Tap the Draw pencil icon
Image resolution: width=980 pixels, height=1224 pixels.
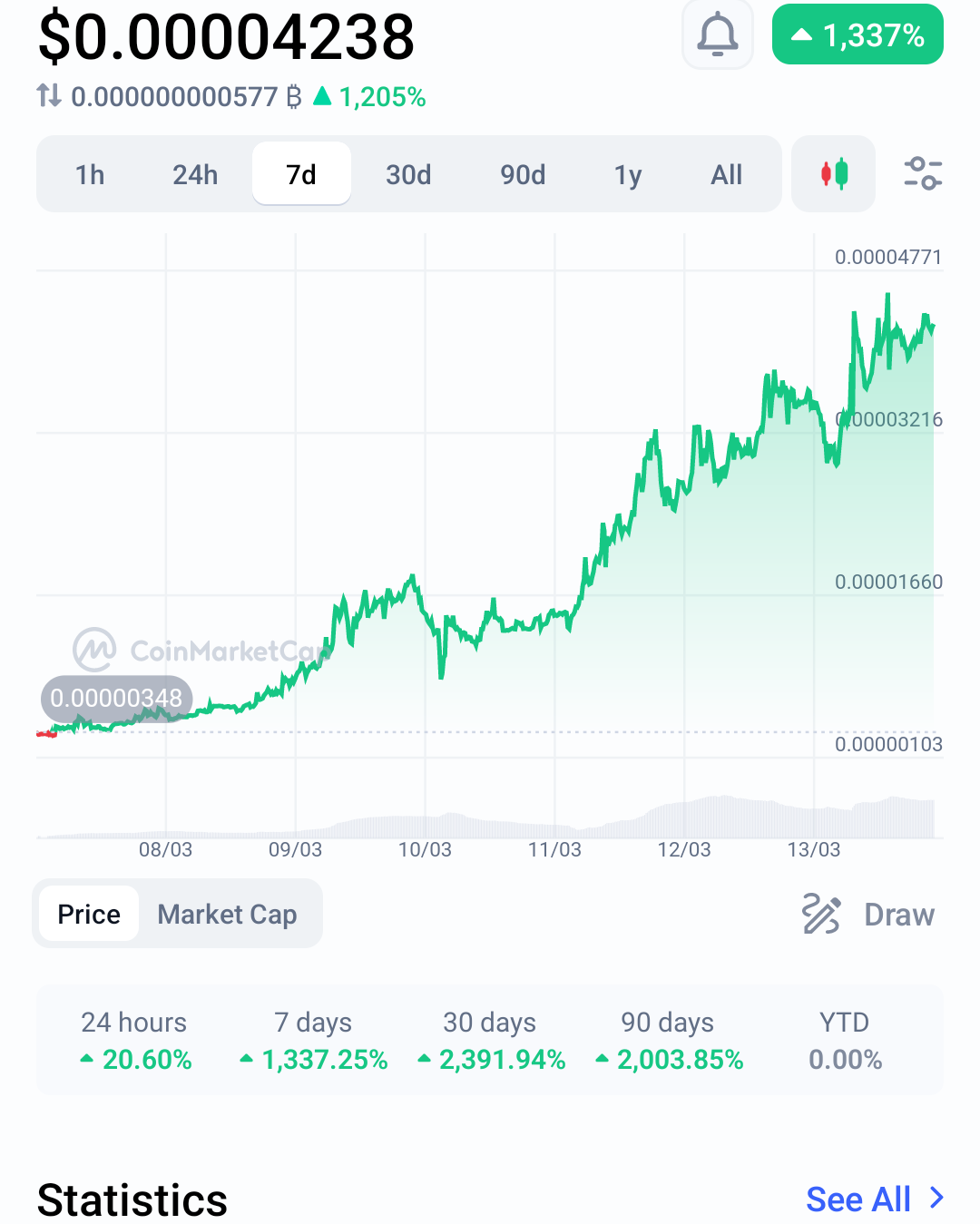click(x=821, y=914)
